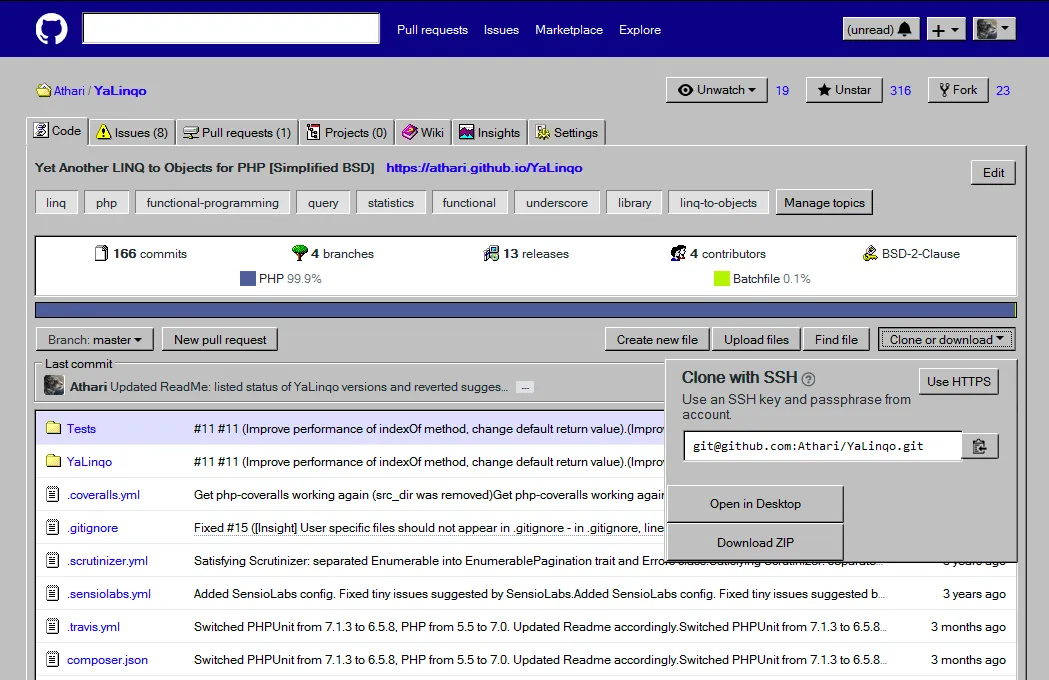
Task: Open the Branch: master dropdown
Action: click(94, 339)
